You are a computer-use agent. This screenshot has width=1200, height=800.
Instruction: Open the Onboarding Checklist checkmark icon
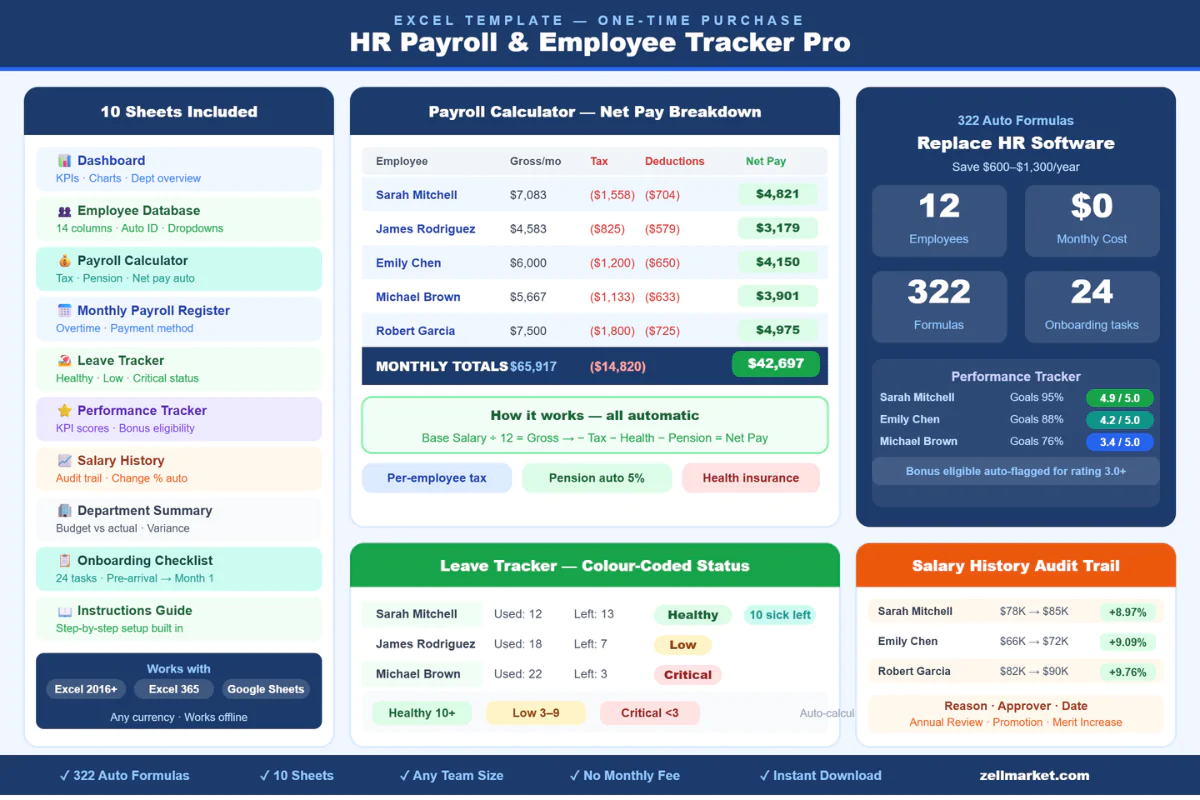tap(65, 560)
